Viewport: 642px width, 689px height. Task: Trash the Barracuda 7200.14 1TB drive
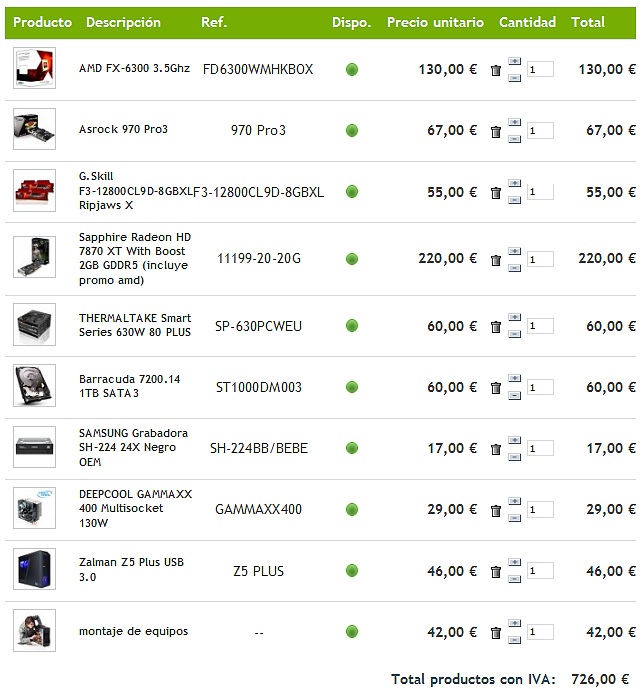496,388
